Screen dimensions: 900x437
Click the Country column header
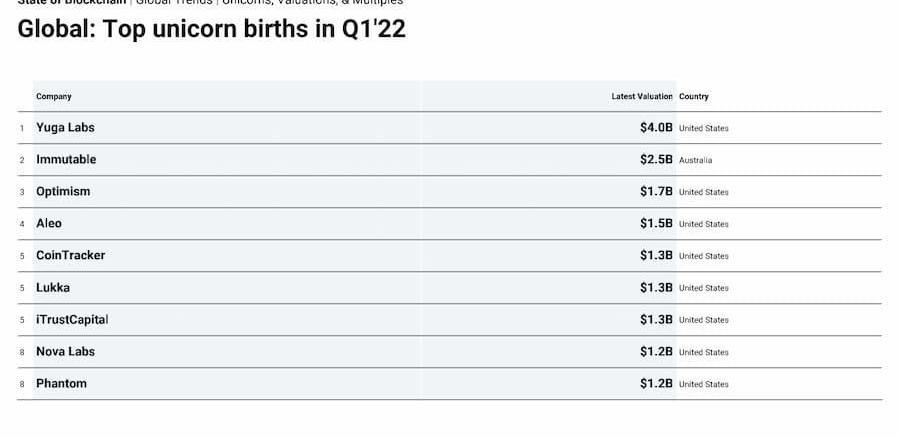[693, 96]
